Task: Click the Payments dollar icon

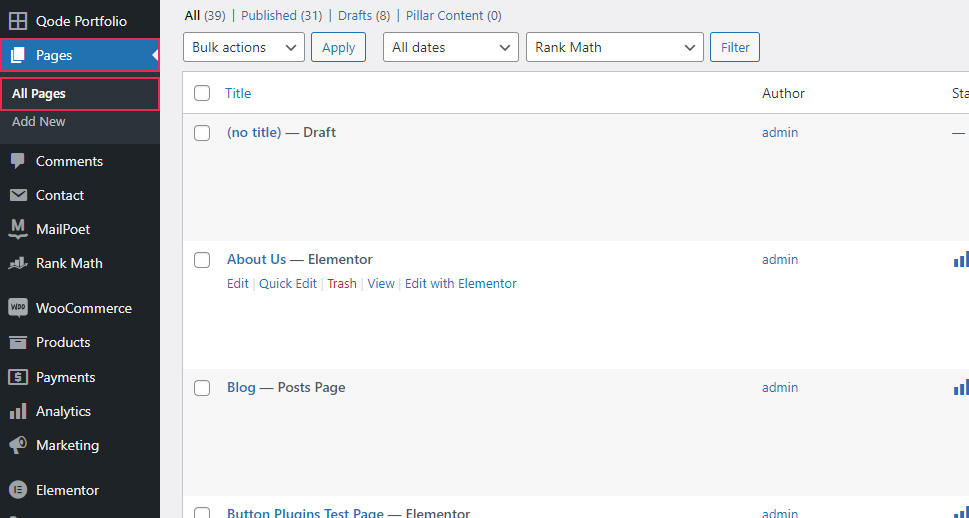Action: point(18,377)
